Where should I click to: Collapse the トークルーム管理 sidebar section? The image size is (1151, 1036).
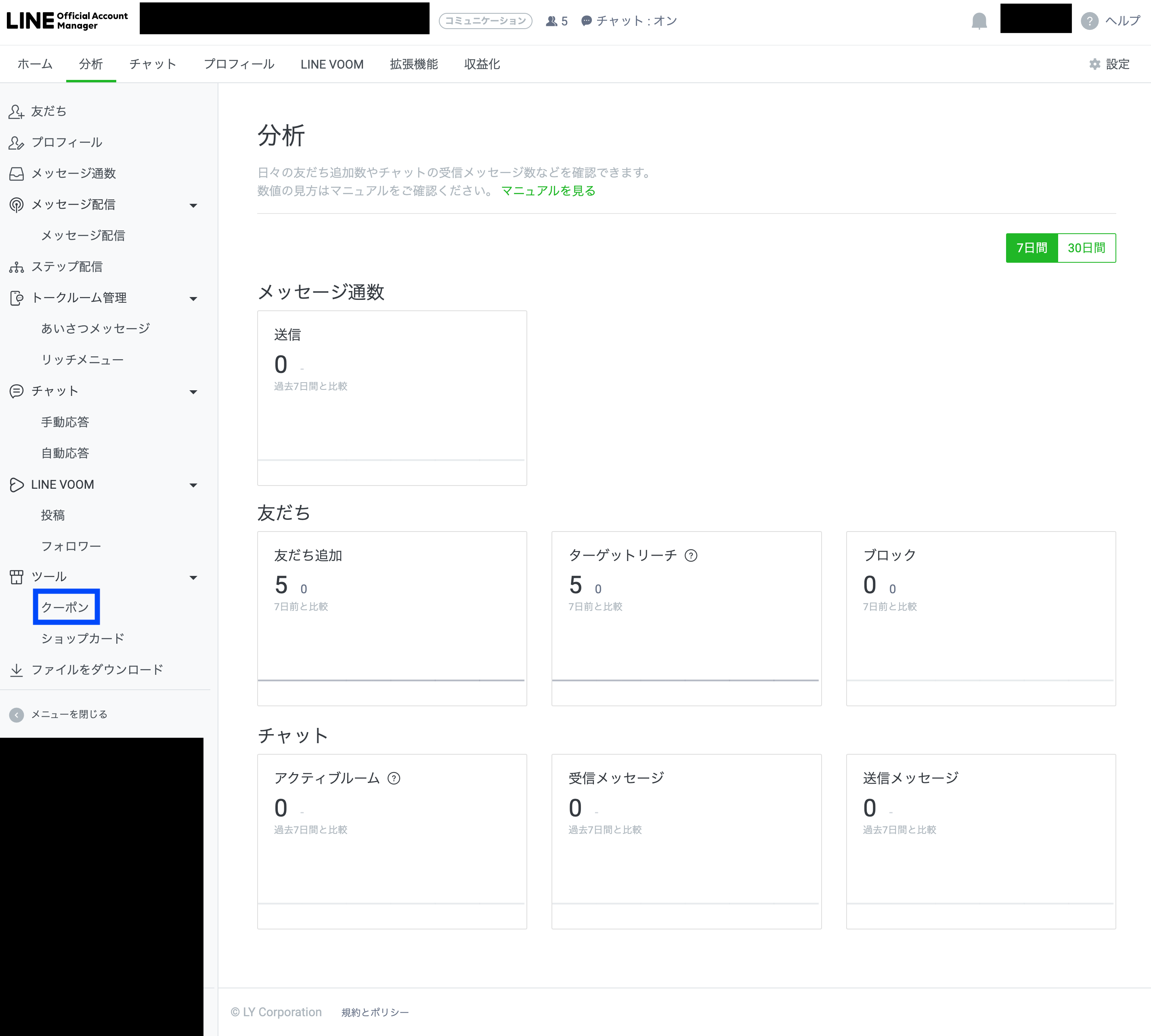click(193, 299)
